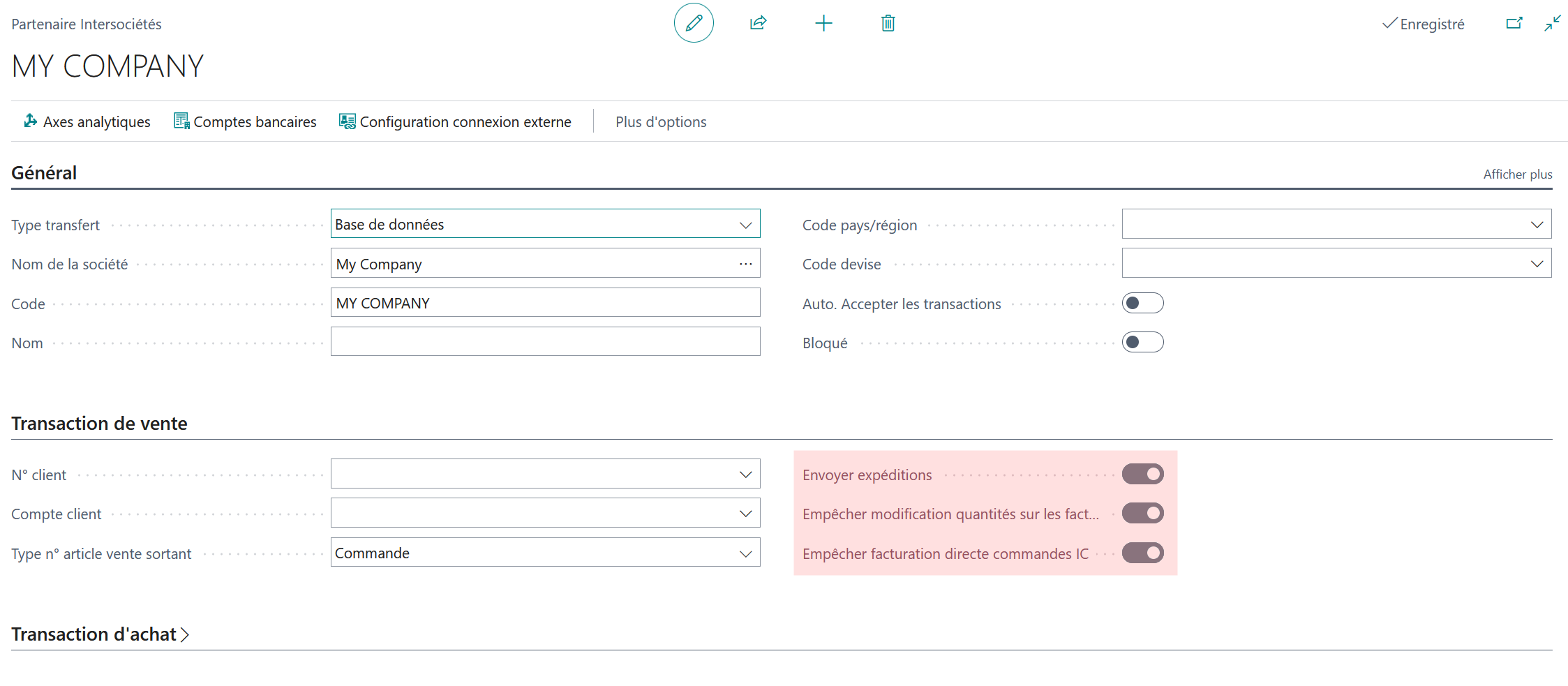Open the Type transfert dropdown
The width and height of the screenshot is (1568, 686).
tap(546, 224)
